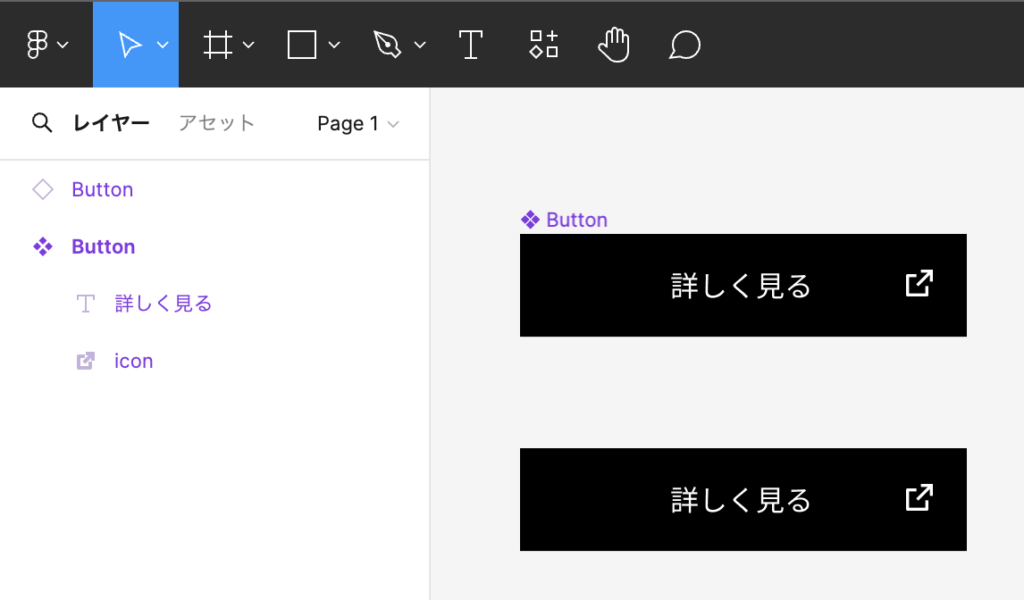Image resolution: width=1024 pixels, height=600 pixels.
Task: Select the Pen tool
Action: (x=386, y=45)
